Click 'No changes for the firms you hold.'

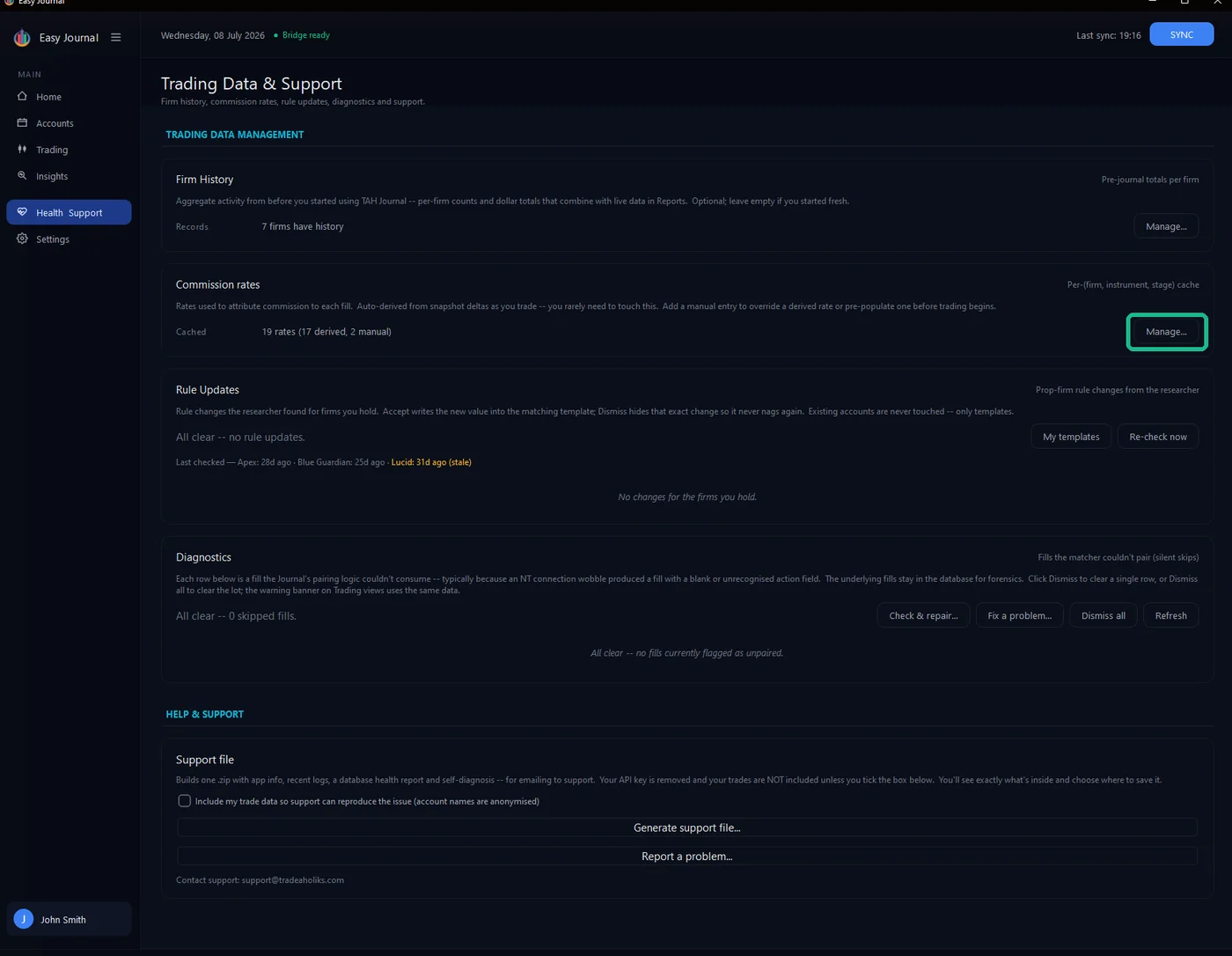[x=687, y=496]
